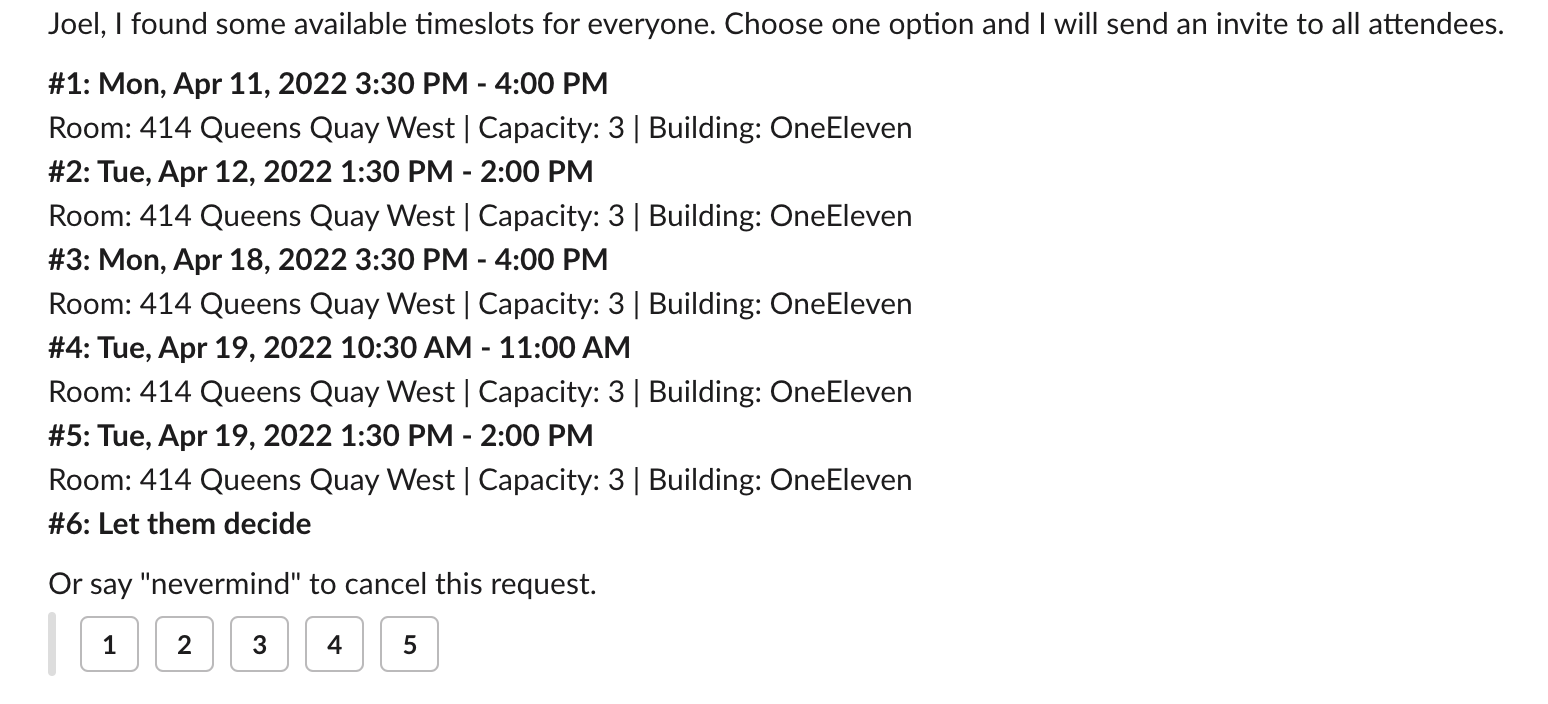Image resolution: width=1548 pixels, height=704 pixels.
Task: Click the #5 Tue, Apr 19 1:30 PM heading
Action: pyautogui.click(x=320, y=436)
